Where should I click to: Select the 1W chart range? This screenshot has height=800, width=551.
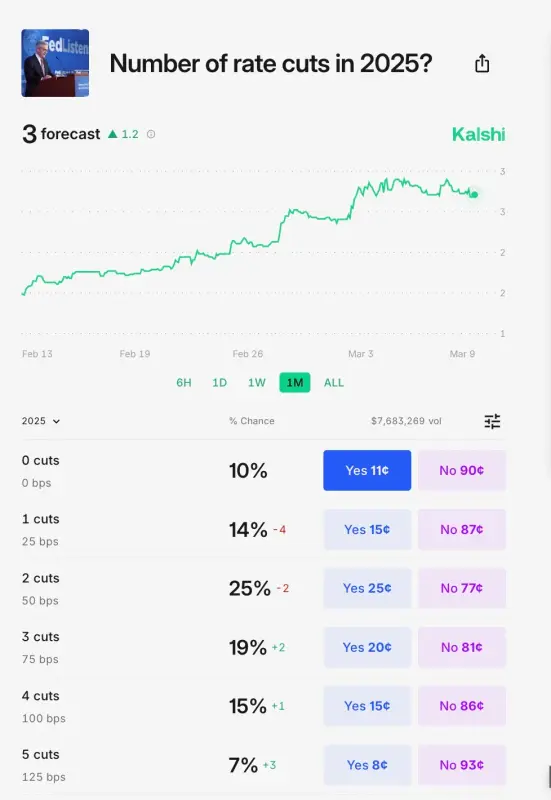(257, 383)
